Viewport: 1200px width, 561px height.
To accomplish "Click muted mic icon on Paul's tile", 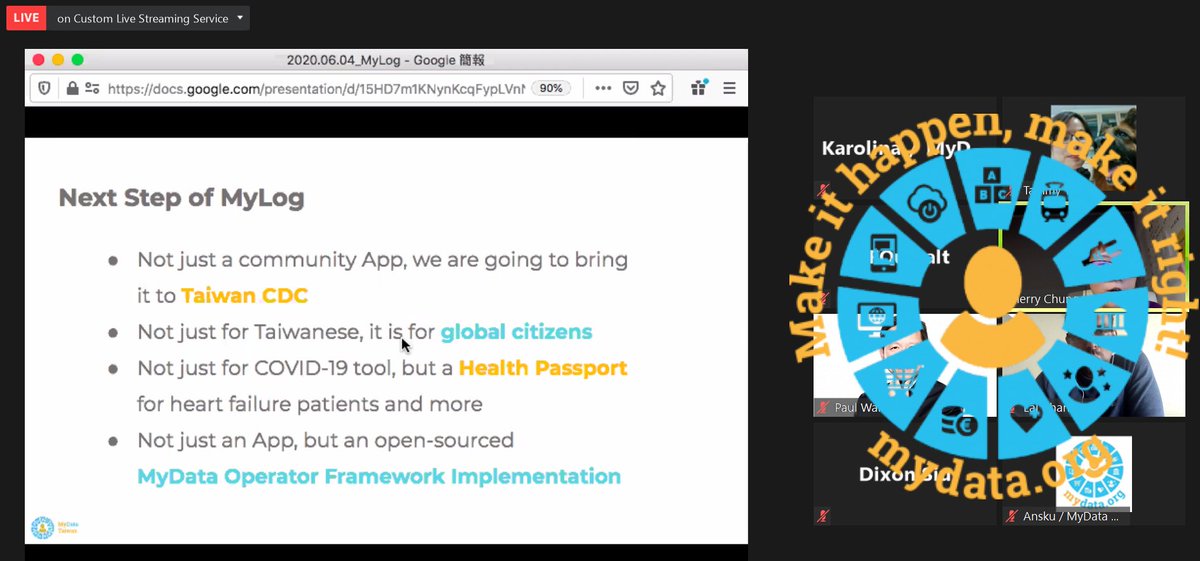I will coord(824,407).
